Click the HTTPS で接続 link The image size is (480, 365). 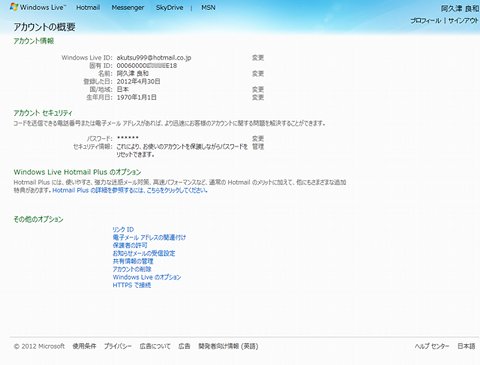tap(132, 285)
